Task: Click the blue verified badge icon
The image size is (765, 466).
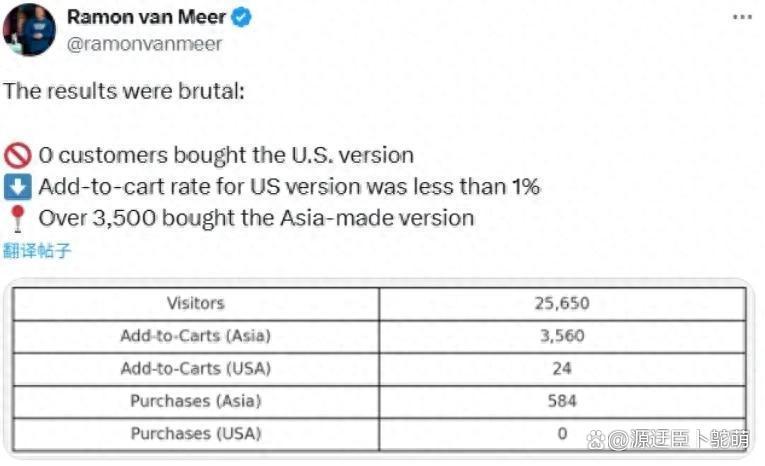Action: pyautogui.click(x=241, y=18)
